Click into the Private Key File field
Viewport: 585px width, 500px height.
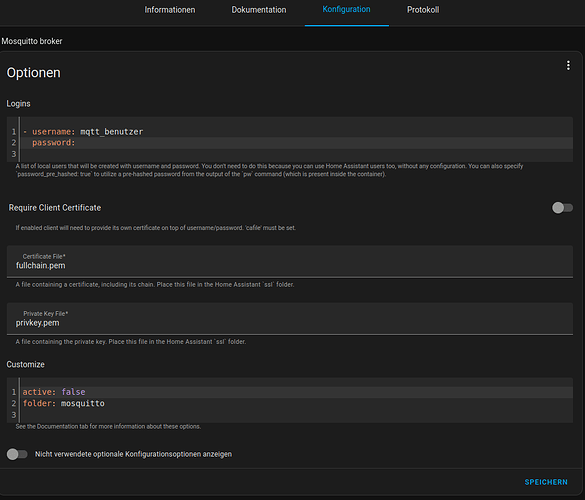(x=290, y=319)
